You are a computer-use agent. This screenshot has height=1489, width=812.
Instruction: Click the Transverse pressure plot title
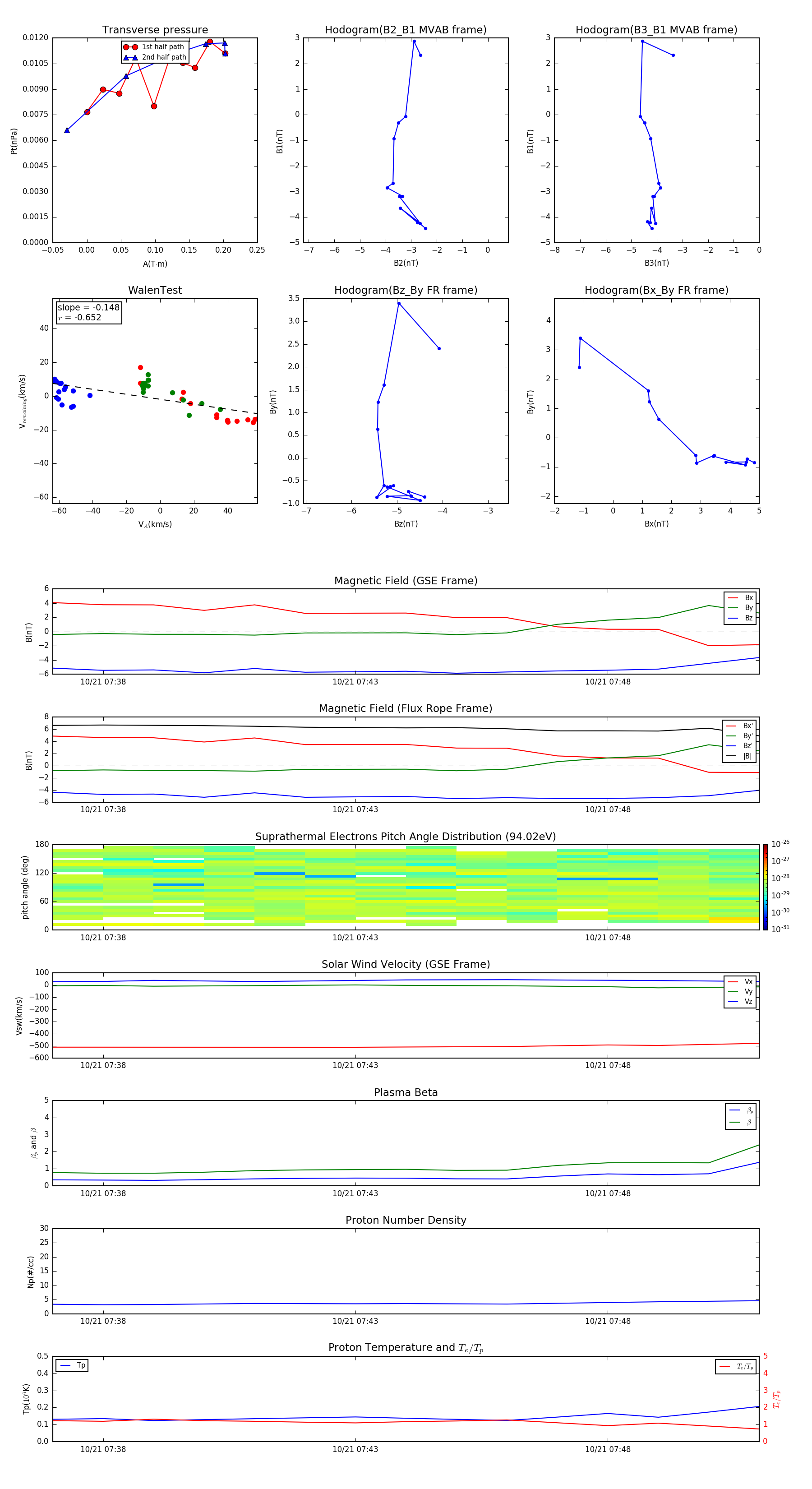coord(155,30)
